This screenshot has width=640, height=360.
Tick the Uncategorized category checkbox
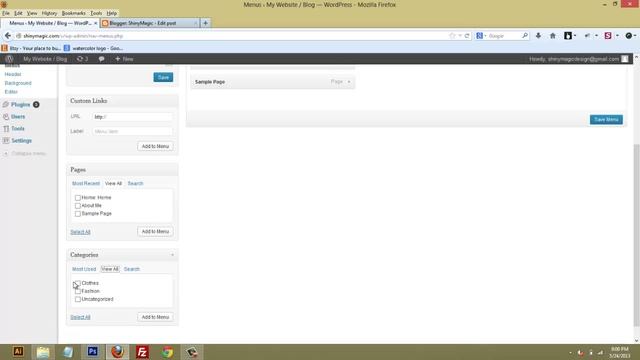(x=78, y=299)
